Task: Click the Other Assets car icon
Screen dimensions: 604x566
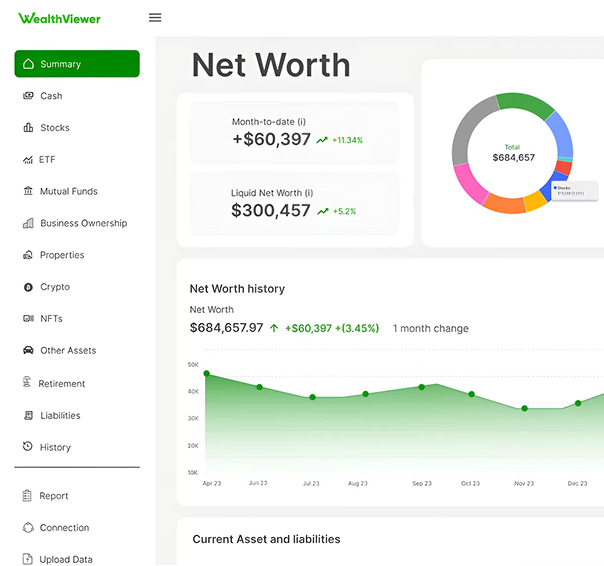Action: [28, 351]
